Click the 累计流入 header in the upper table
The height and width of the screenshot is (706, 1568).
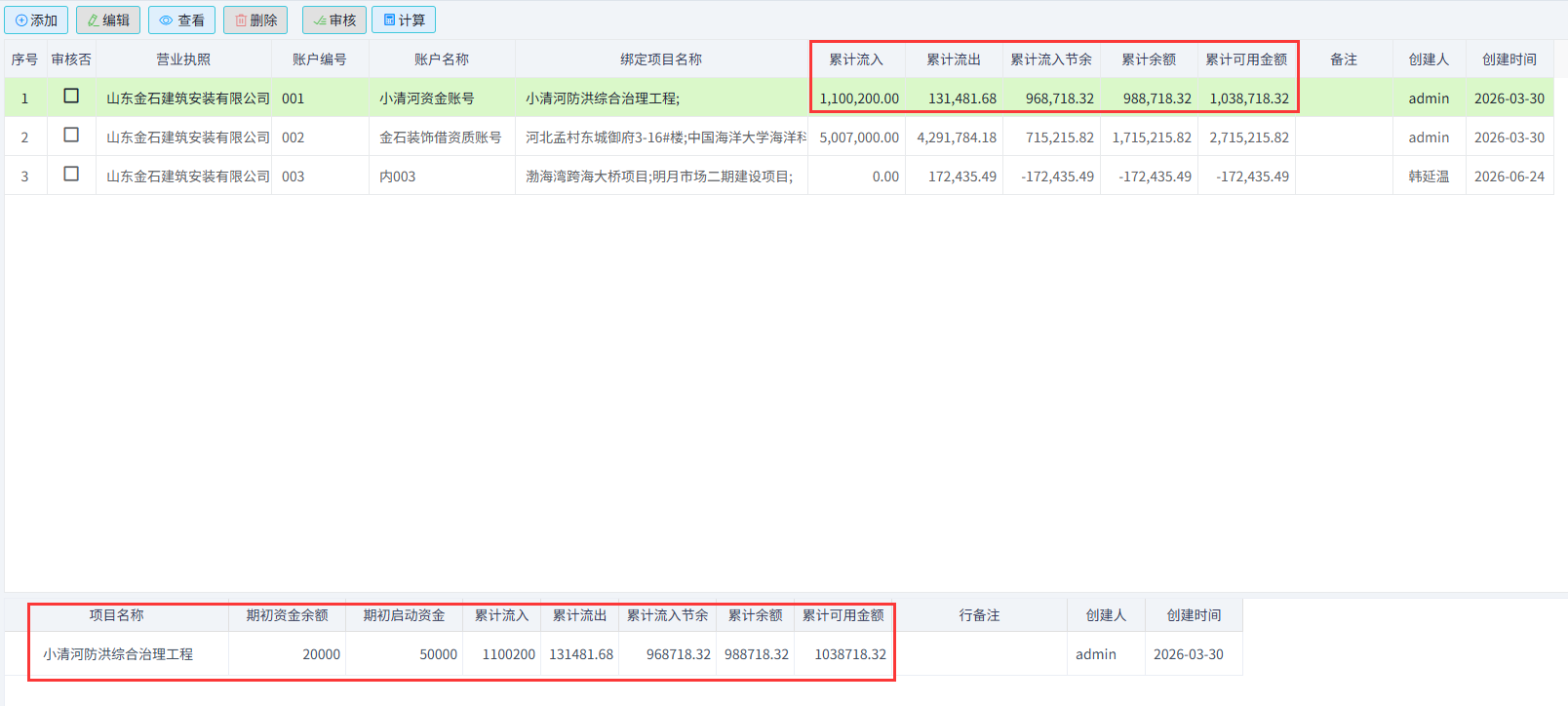click(x=856, y=59)
